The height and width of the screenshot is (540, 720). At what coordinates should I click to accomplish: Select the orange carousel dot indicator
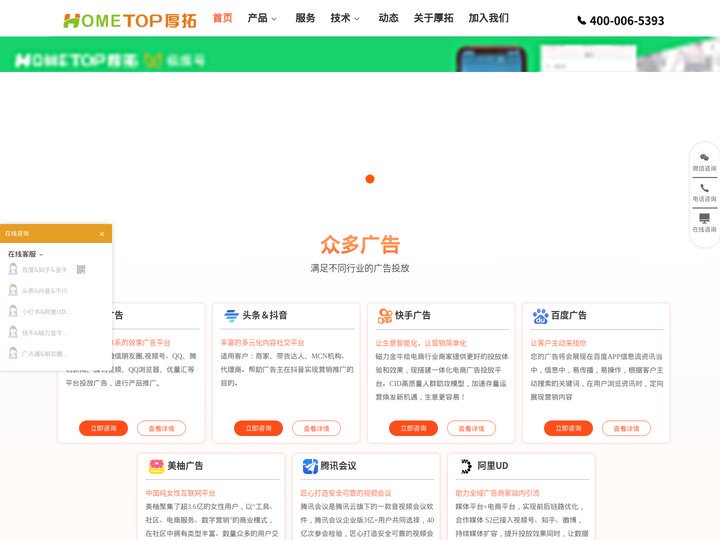pos(370,179)
